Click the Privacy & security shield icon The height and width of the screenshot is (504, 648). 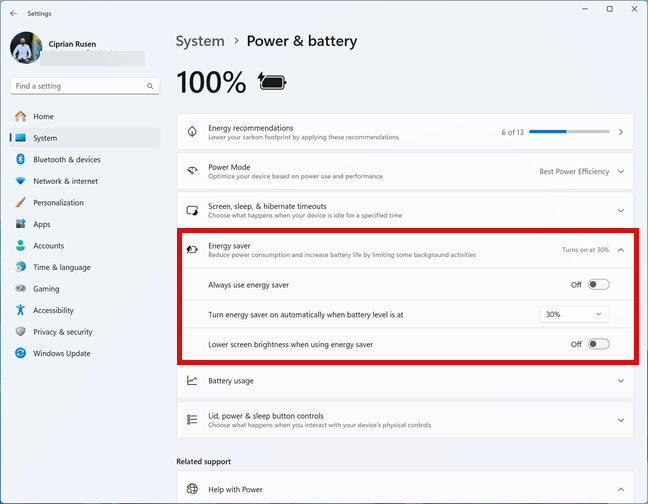point(20,331)
